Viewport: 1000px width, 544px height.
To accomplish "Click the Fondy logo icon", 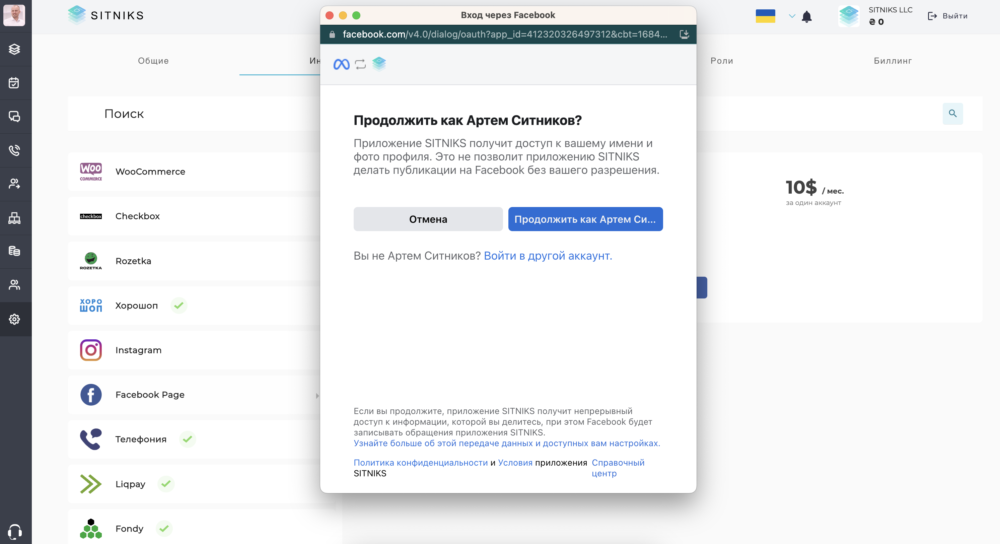I will coord(91,529).
